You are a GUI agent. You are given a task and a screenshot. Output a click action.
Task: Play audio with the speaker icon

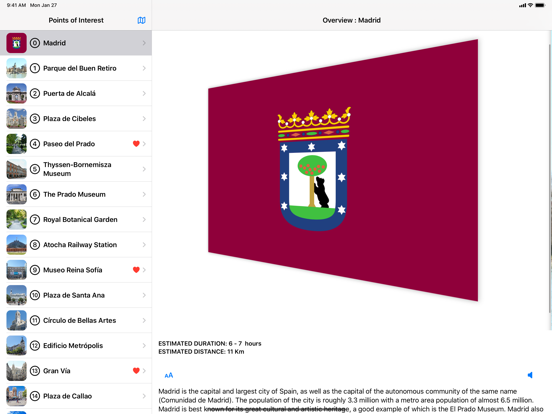[530, 375]
